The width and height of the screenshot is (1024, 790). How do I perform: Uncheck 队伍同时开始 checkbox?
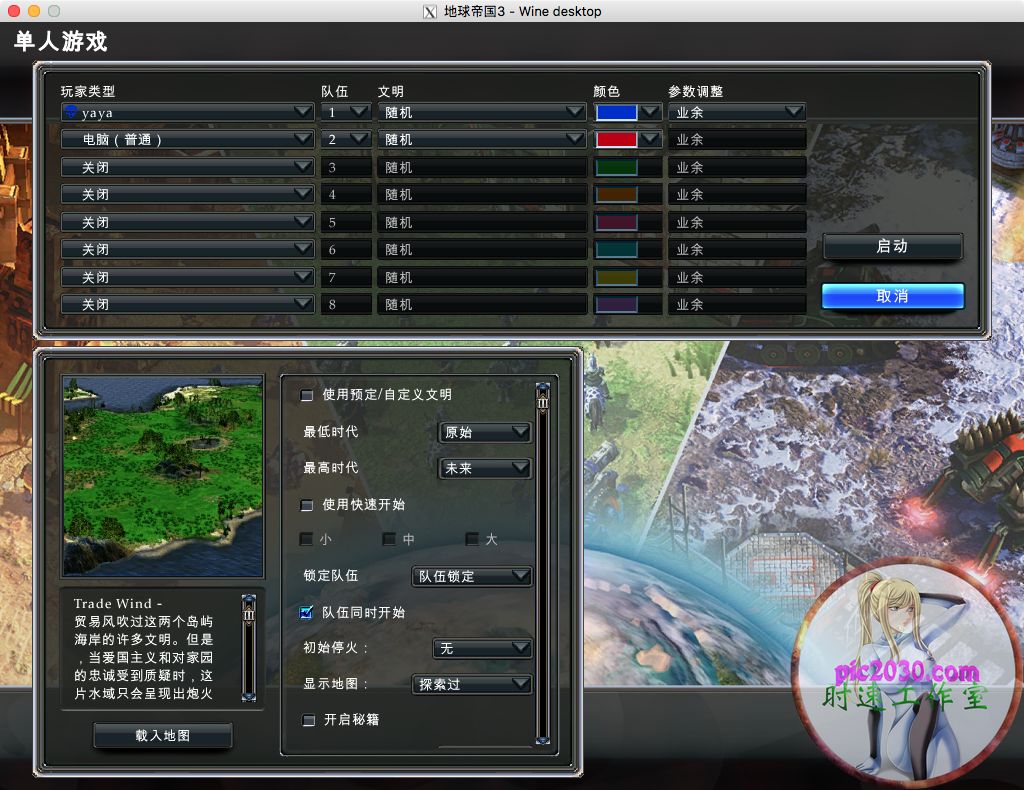click(306, 612)
